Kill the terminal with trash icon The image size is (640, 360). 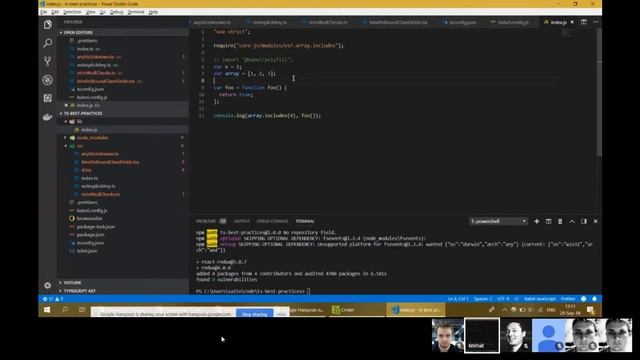coord(560,221)
